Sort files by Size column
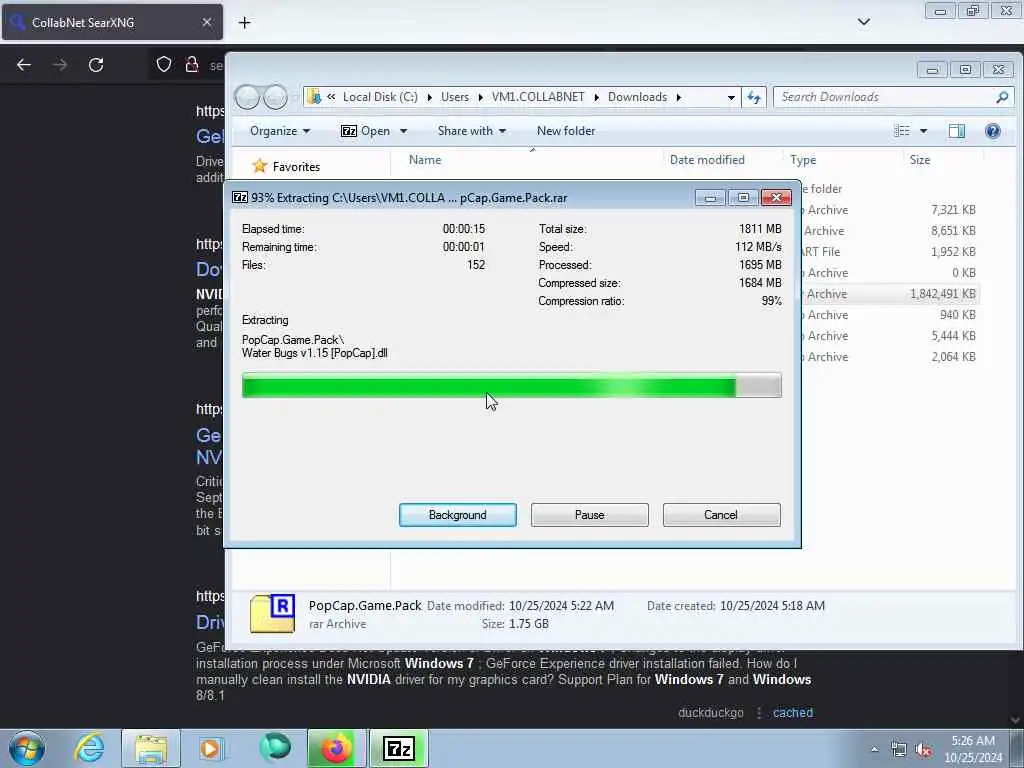 tap(920, 159)
